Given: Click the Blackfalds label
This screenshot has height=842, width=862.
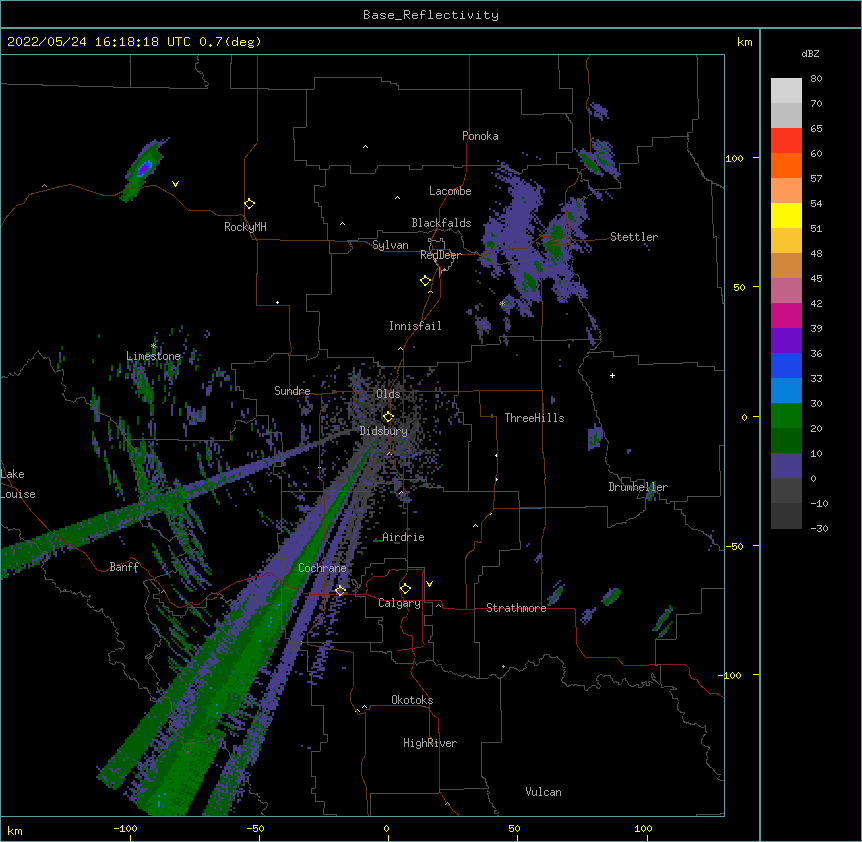Looking at the screenshot, I should coord(441,223).
